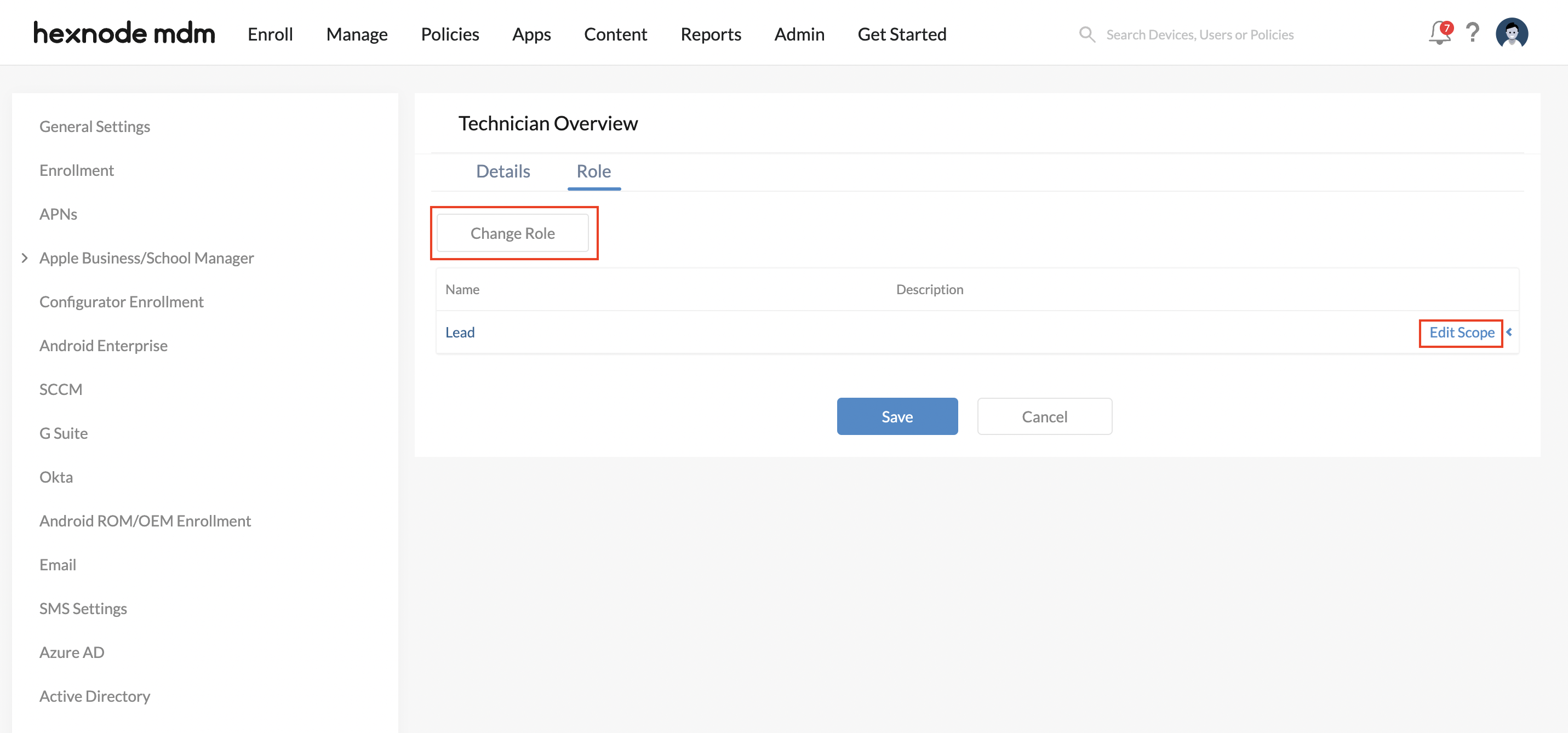This screenshot has width=1568, height=733.
Task: Open the Admin menu
Action: pyautogui.click(x=799, y=34)
